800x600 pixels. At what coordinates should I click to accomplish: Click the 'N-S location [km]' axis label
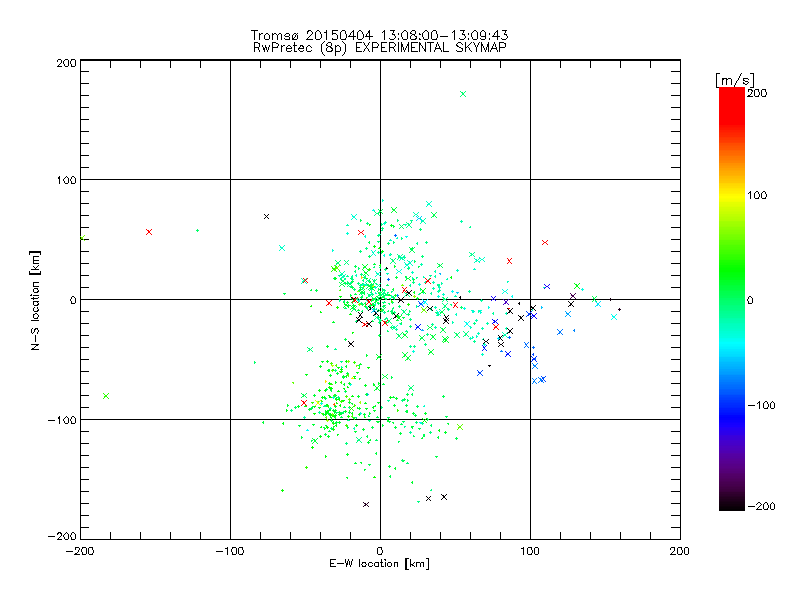pos(35,301)
